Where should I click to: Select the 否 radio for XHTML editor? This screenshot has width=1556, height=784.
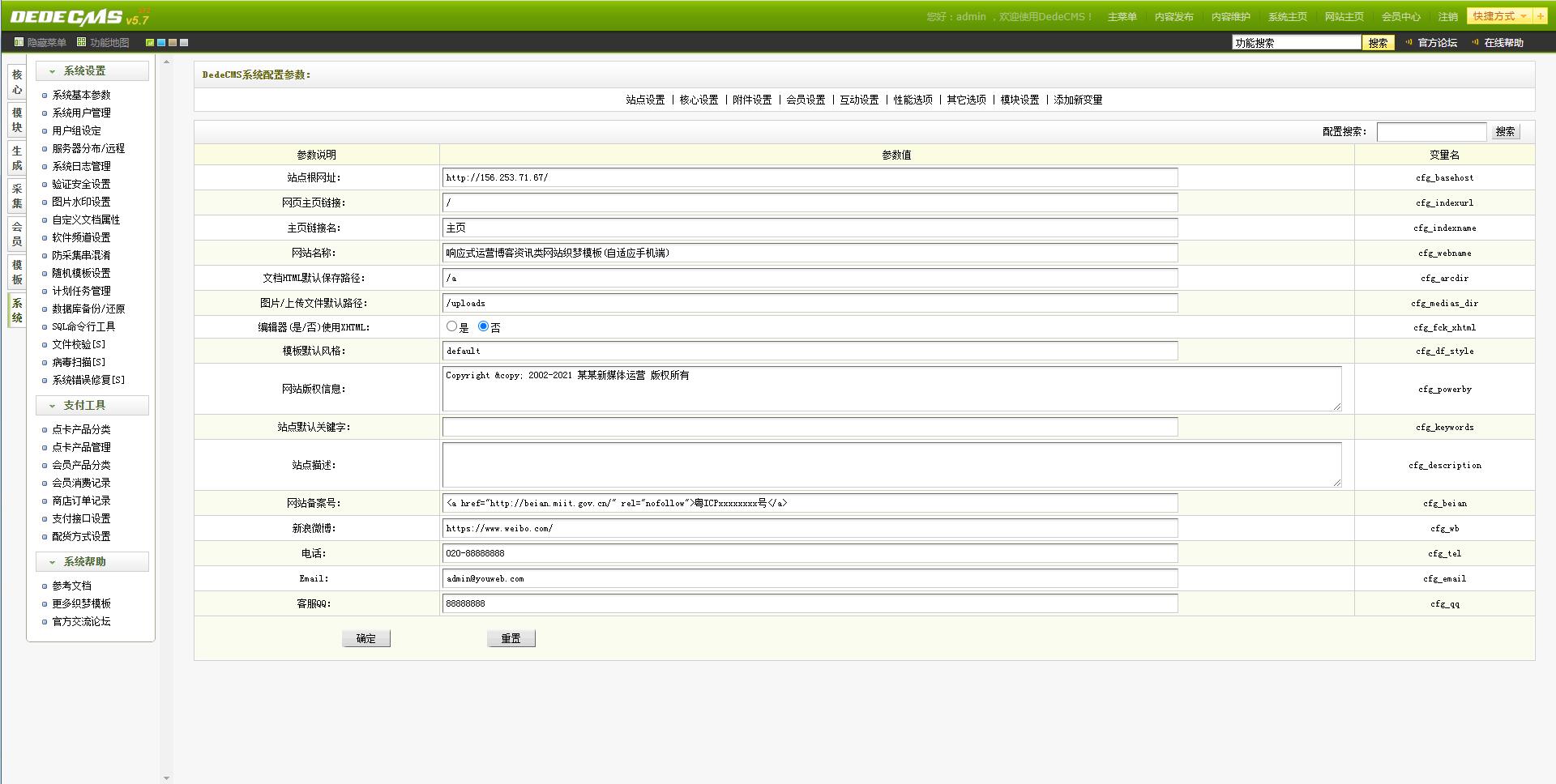click(483, 326)
